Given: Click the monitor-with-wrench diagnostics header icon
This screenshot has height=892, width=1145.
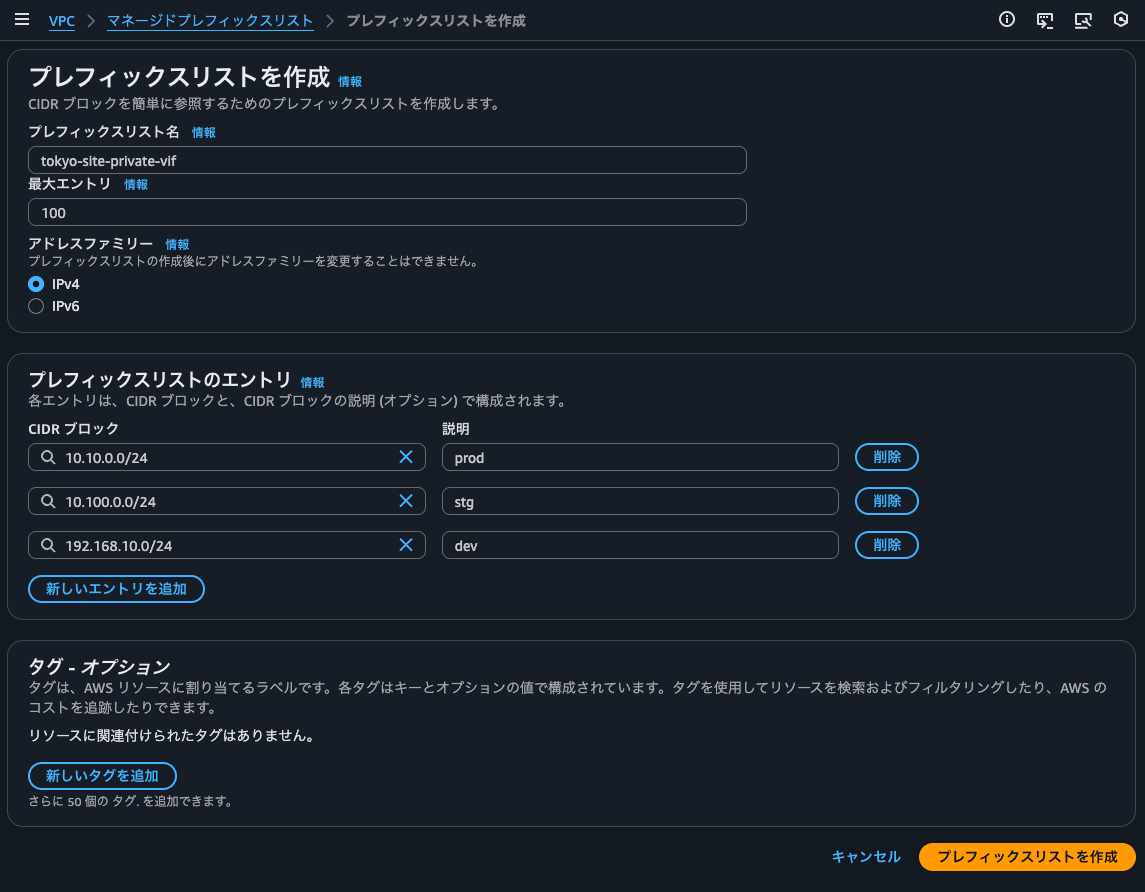Looking at the screenshot, I should point(1083,19).
